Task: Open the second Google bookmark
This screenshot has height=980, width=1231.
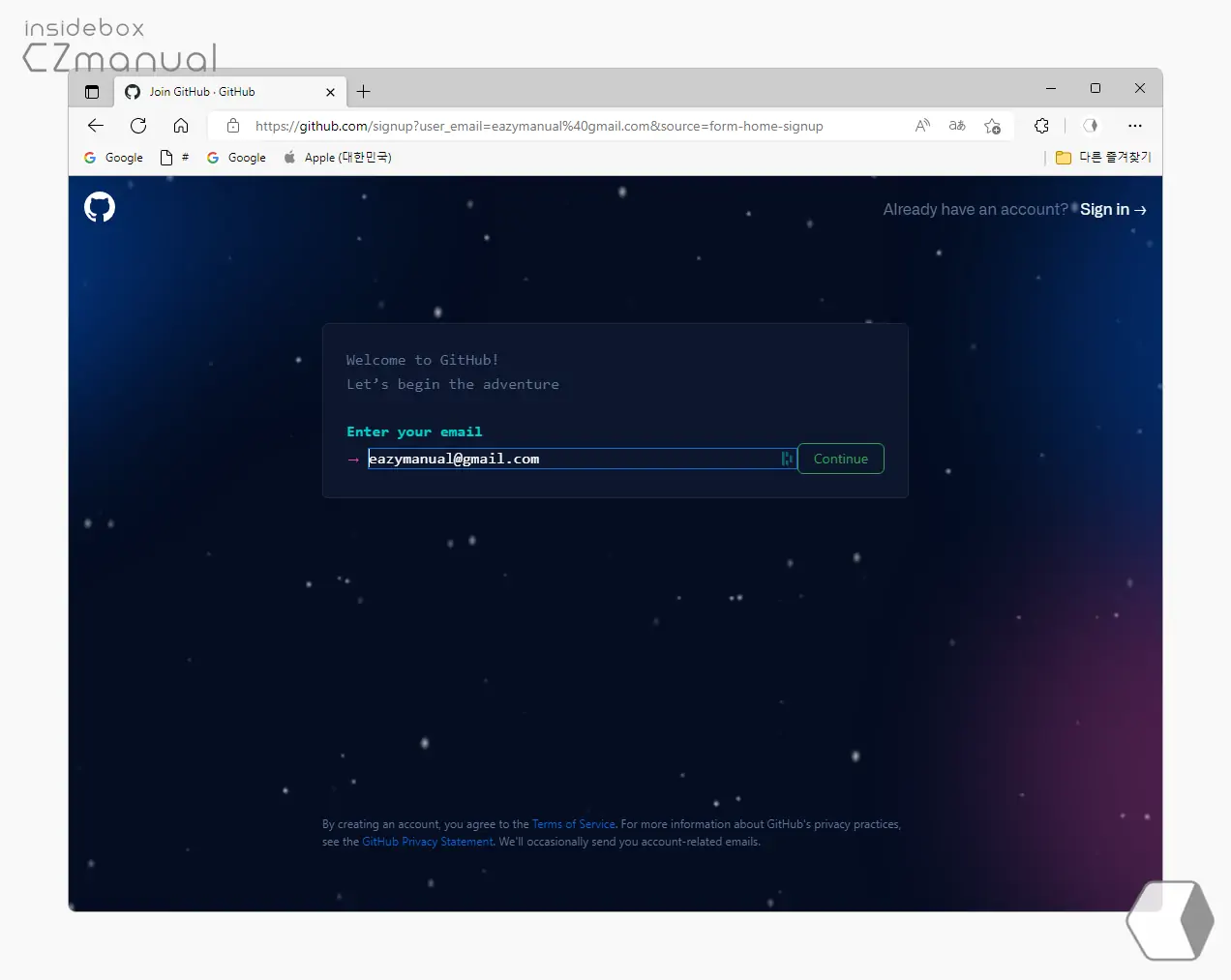Action: click(x=236, y=158)
